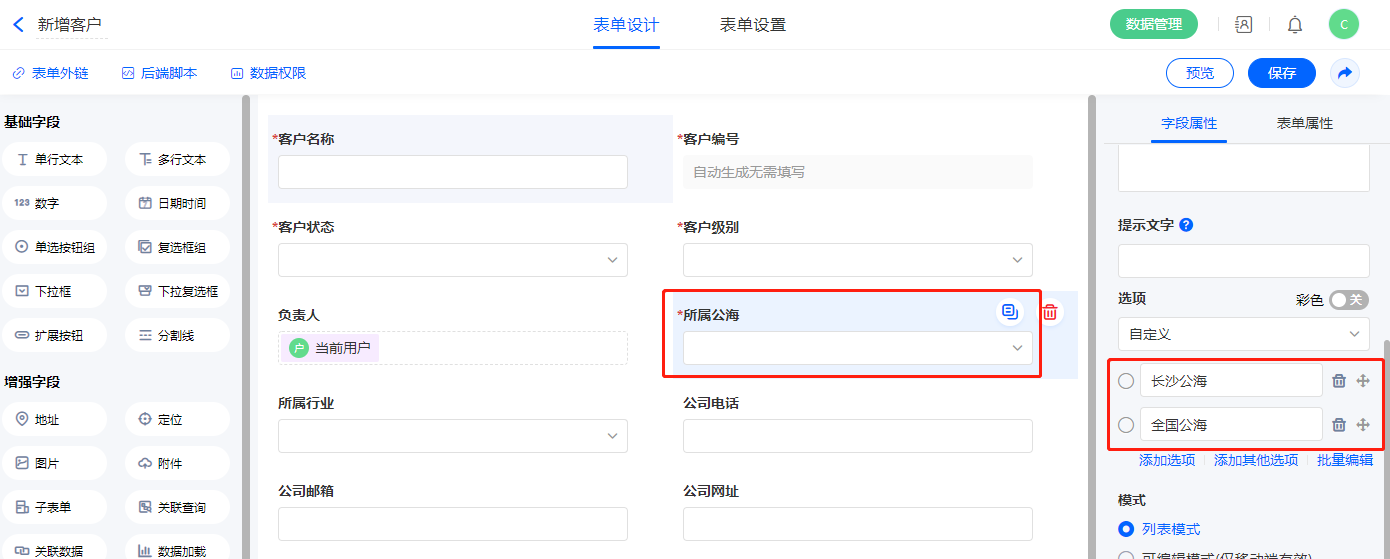
Task: Click the help icon next to 提示文字
Action: (1187, 225)
